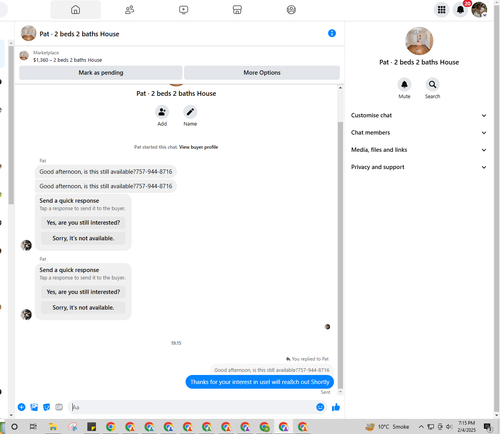Screen dimensions: 500x434
Task: Click the 19:15 timestamp in the chat
Action: 176,343
